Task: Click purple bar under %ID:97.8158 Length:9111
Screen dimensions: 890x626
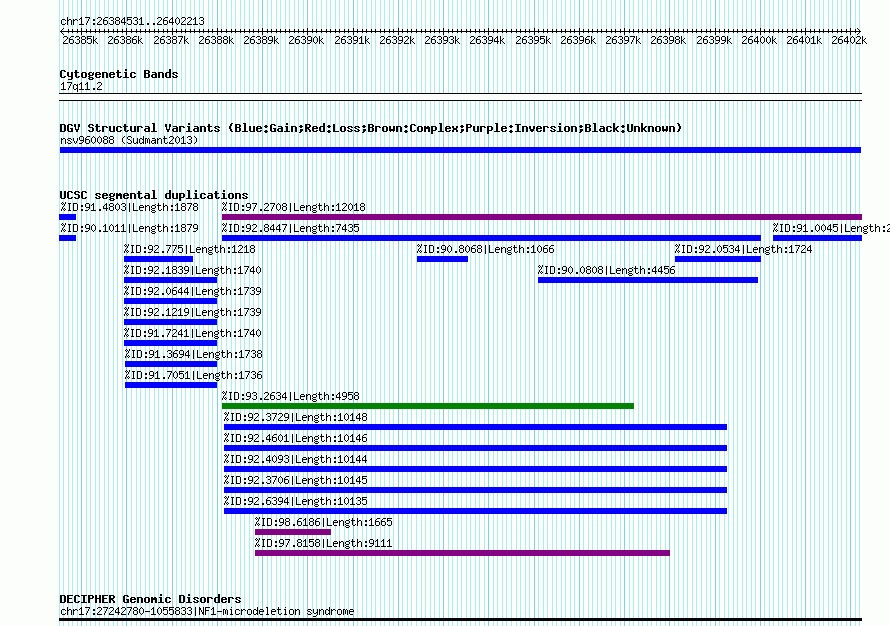Action: tap(462, 553)
